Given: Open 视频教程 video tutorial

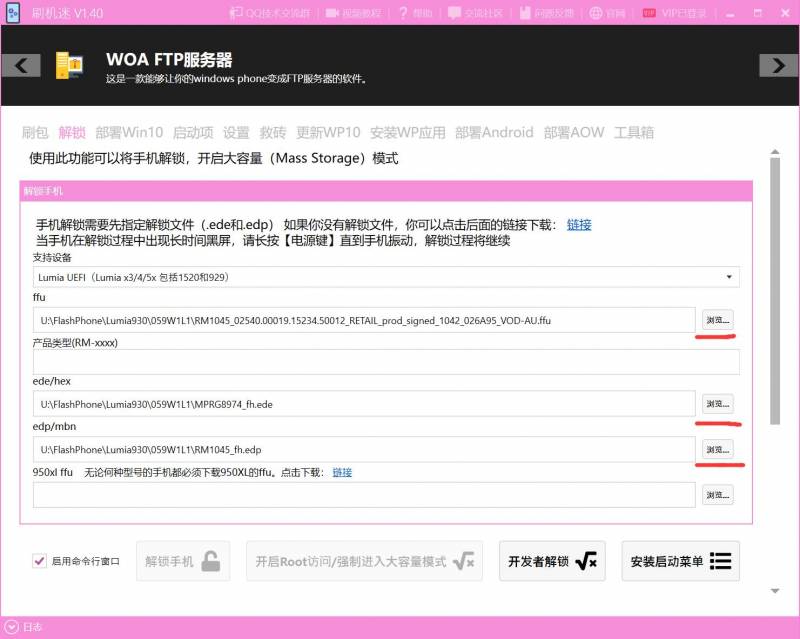Looking at the screenshot, I should coord(354,13).
